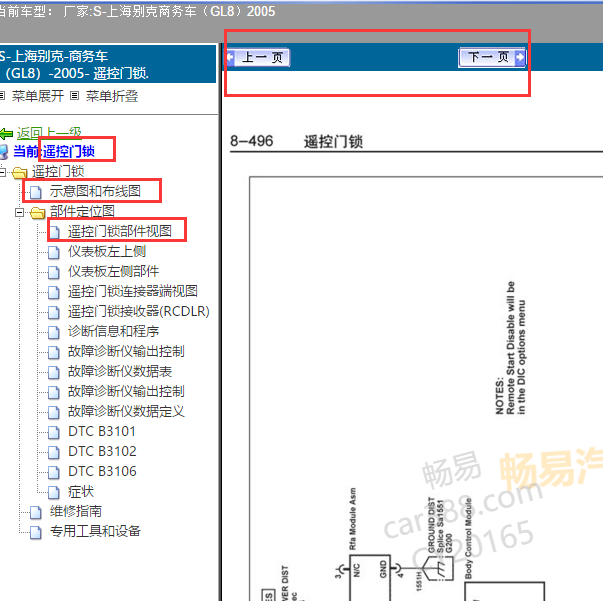Open 遥控门锁 folder label in tree
Viewport: 603px width, 601px height.
click(x=58, y=171)
